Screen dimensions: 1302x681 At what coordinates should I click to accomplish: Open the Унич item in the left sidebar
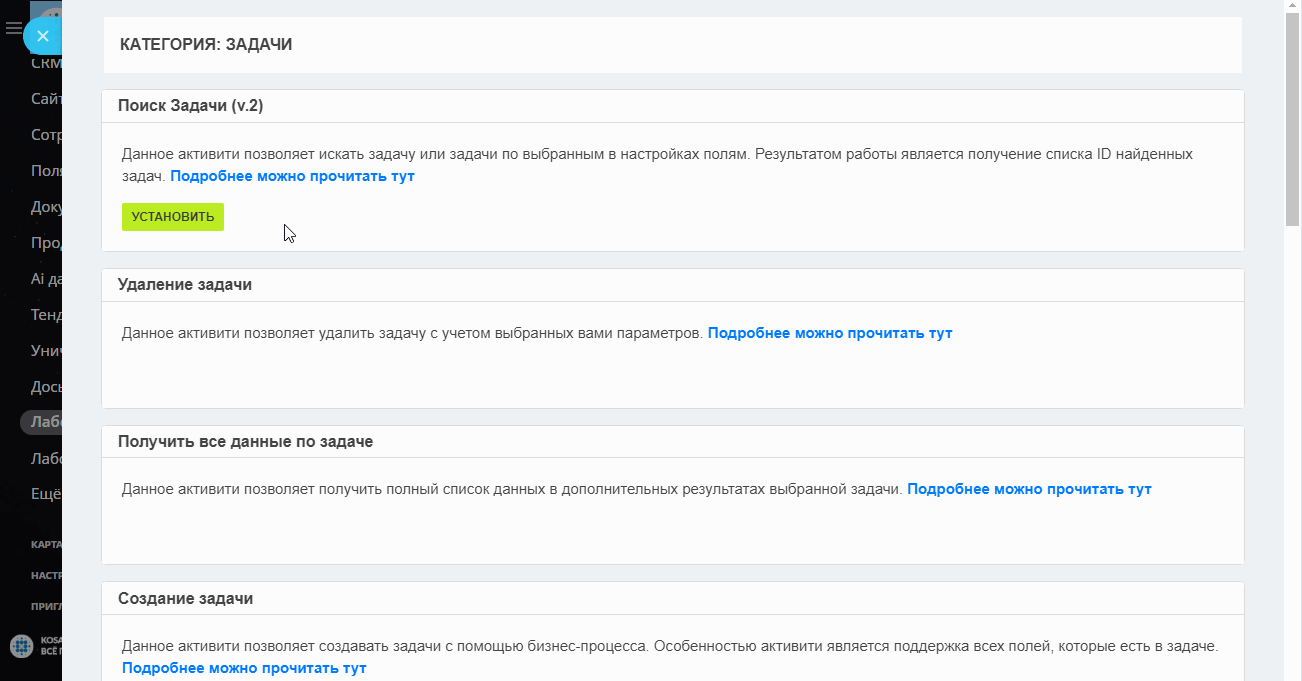coord(46,351)
